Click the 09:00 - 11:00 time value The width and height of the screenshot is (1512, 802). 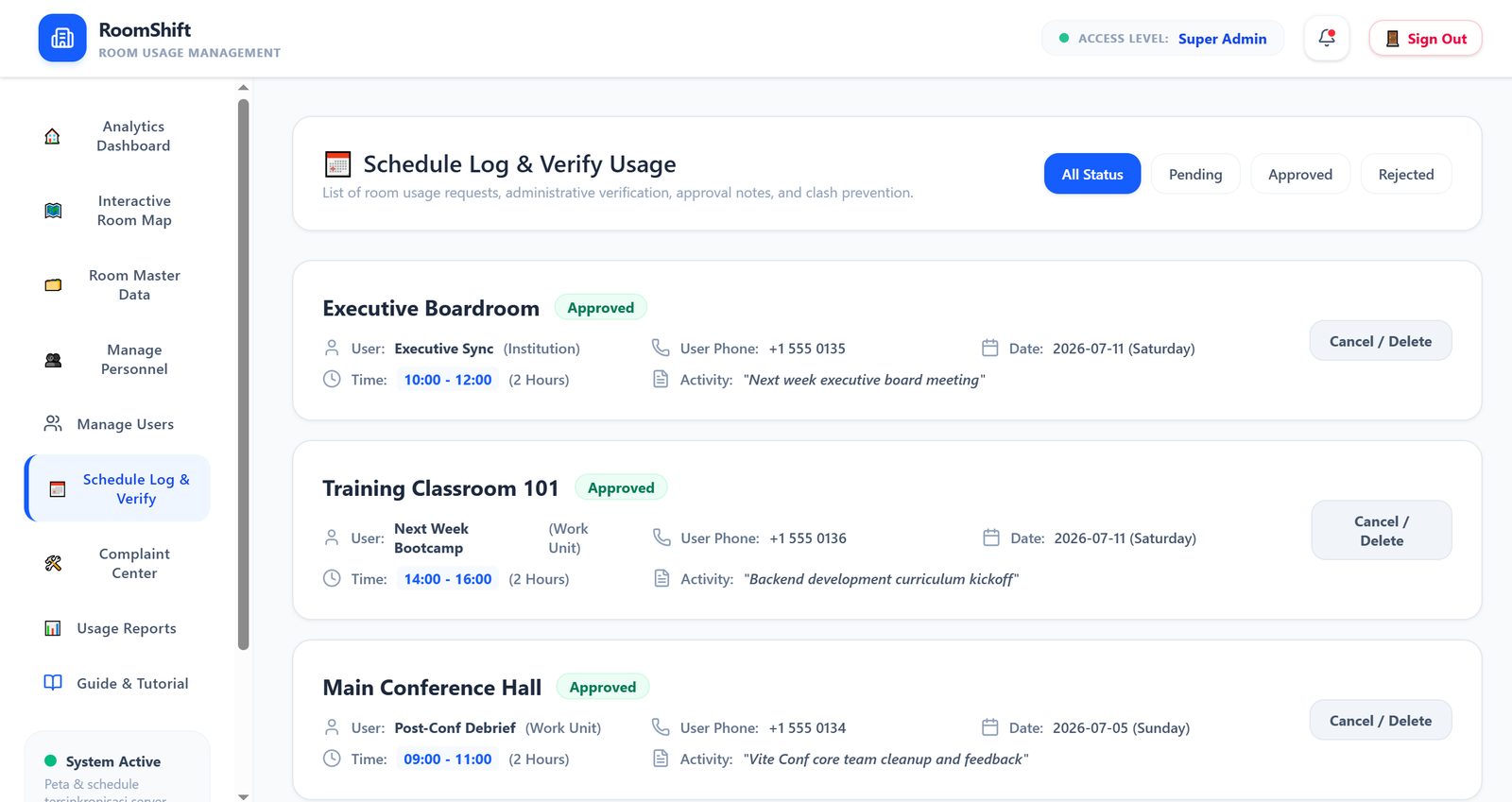tap(448, 759)
